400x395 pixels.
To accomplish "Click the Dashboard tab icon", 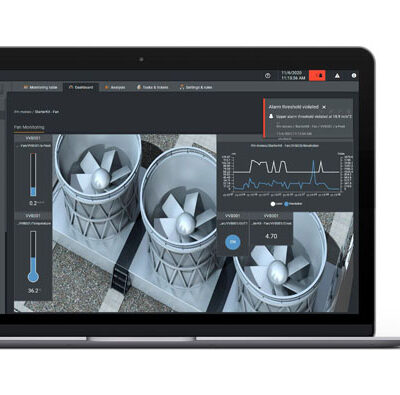I will [71, 87].
